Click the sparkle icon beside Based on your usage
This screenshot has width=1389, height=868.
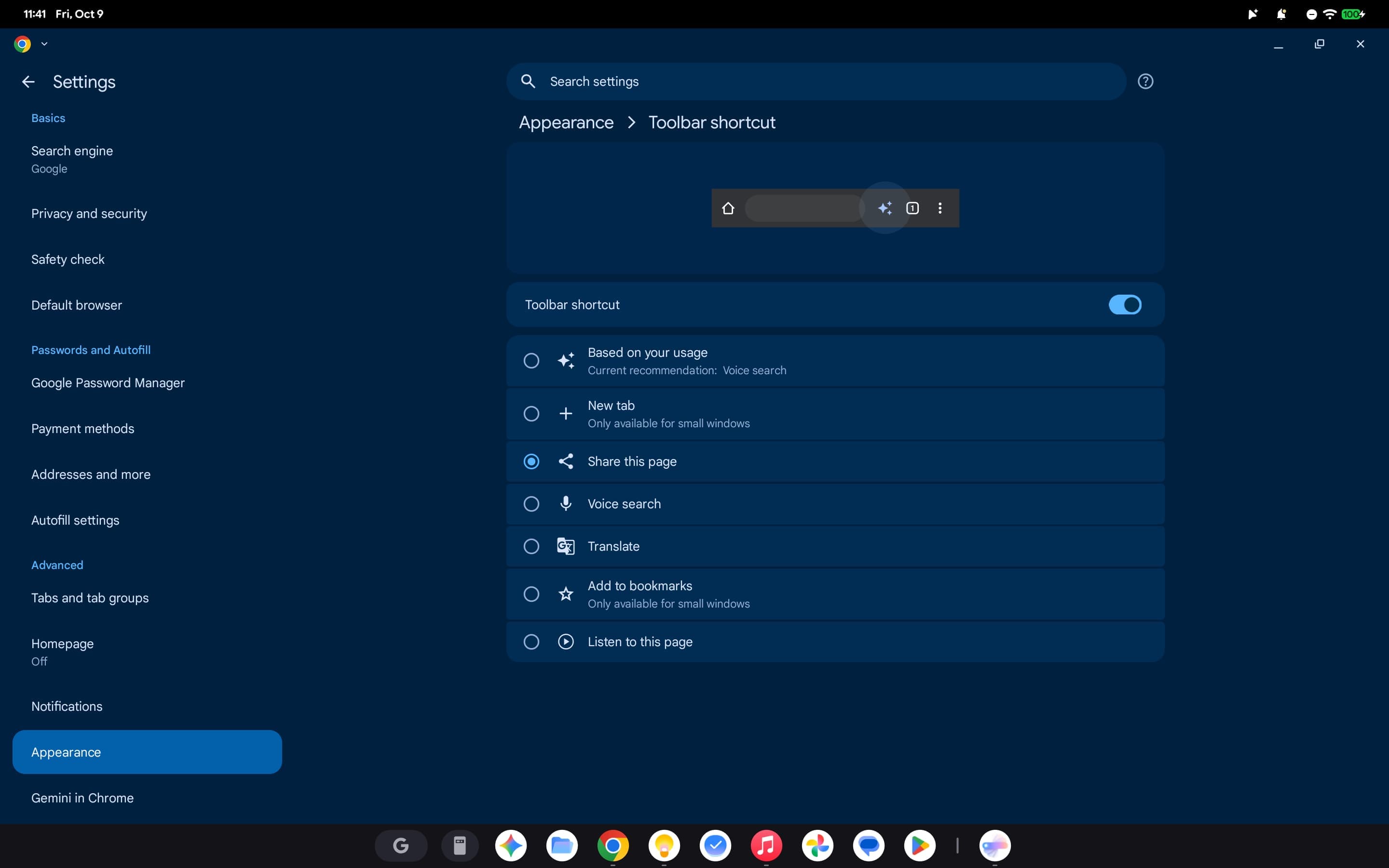pyautogui.click(x=566, y=361)
